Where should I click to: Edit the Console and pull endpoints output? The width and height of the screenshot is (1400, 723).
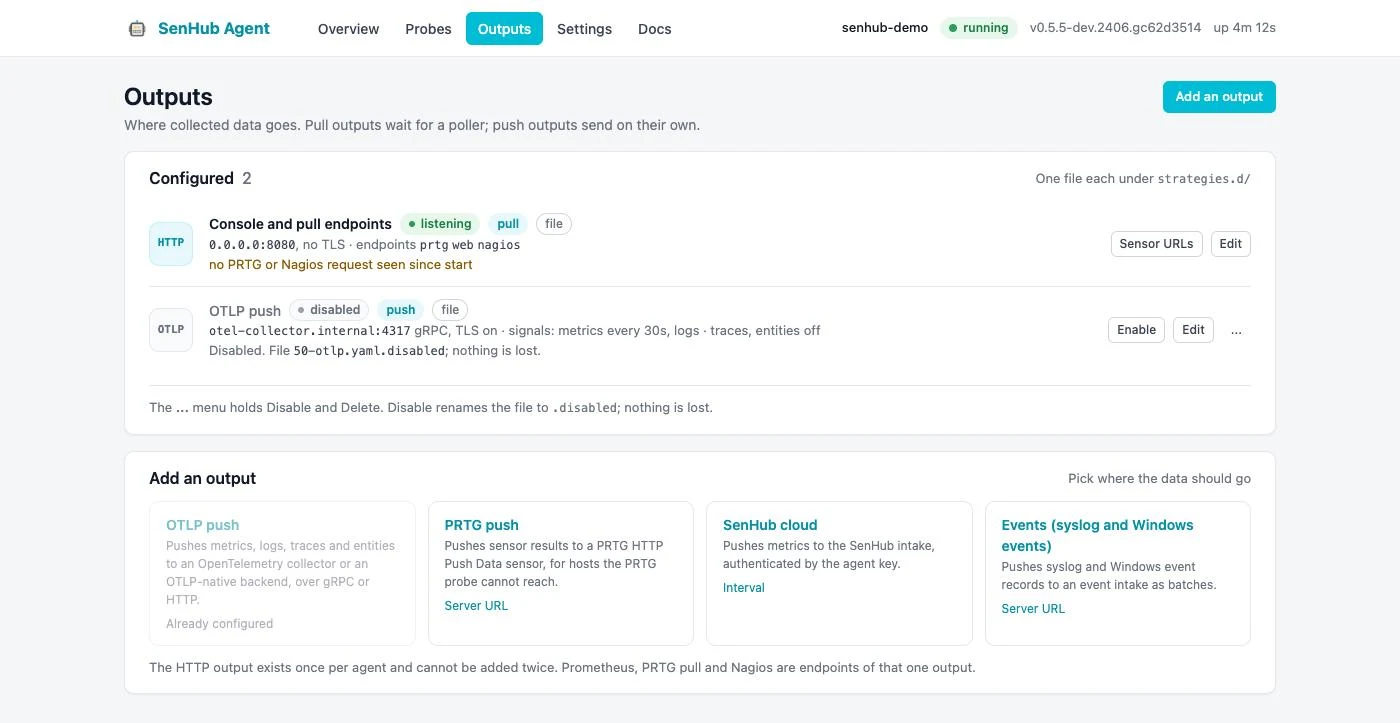(1230, 244)
